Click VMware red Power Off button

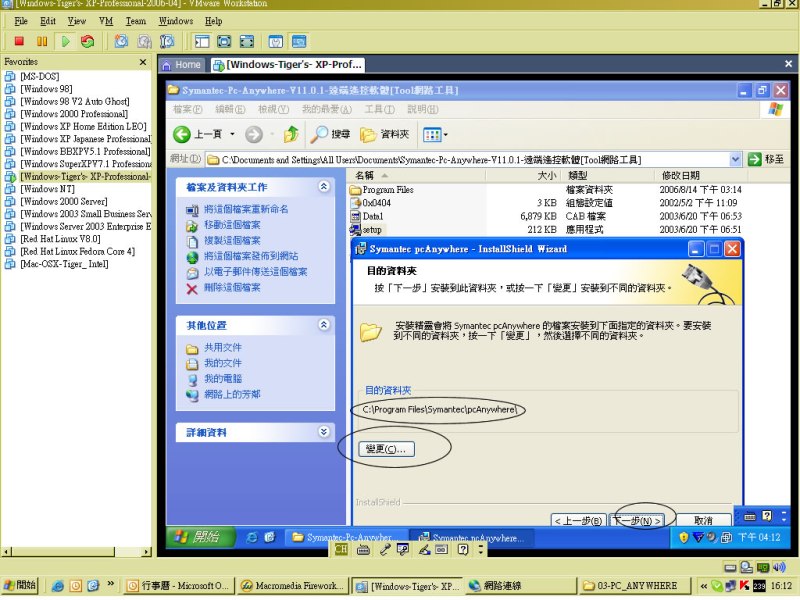19,41
